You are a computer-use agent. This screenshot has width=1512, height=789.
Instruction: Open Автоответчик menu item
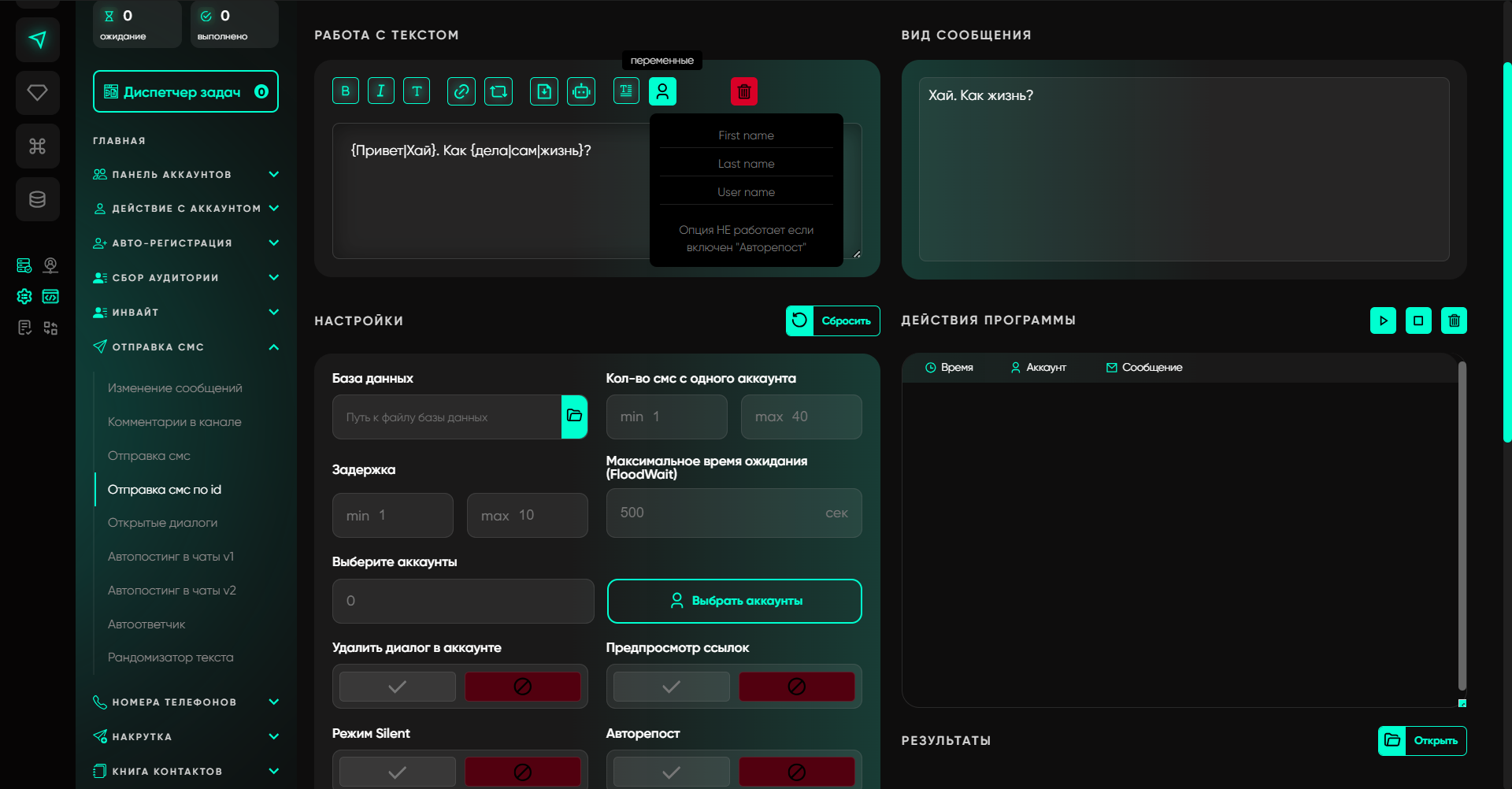(146, 624)
